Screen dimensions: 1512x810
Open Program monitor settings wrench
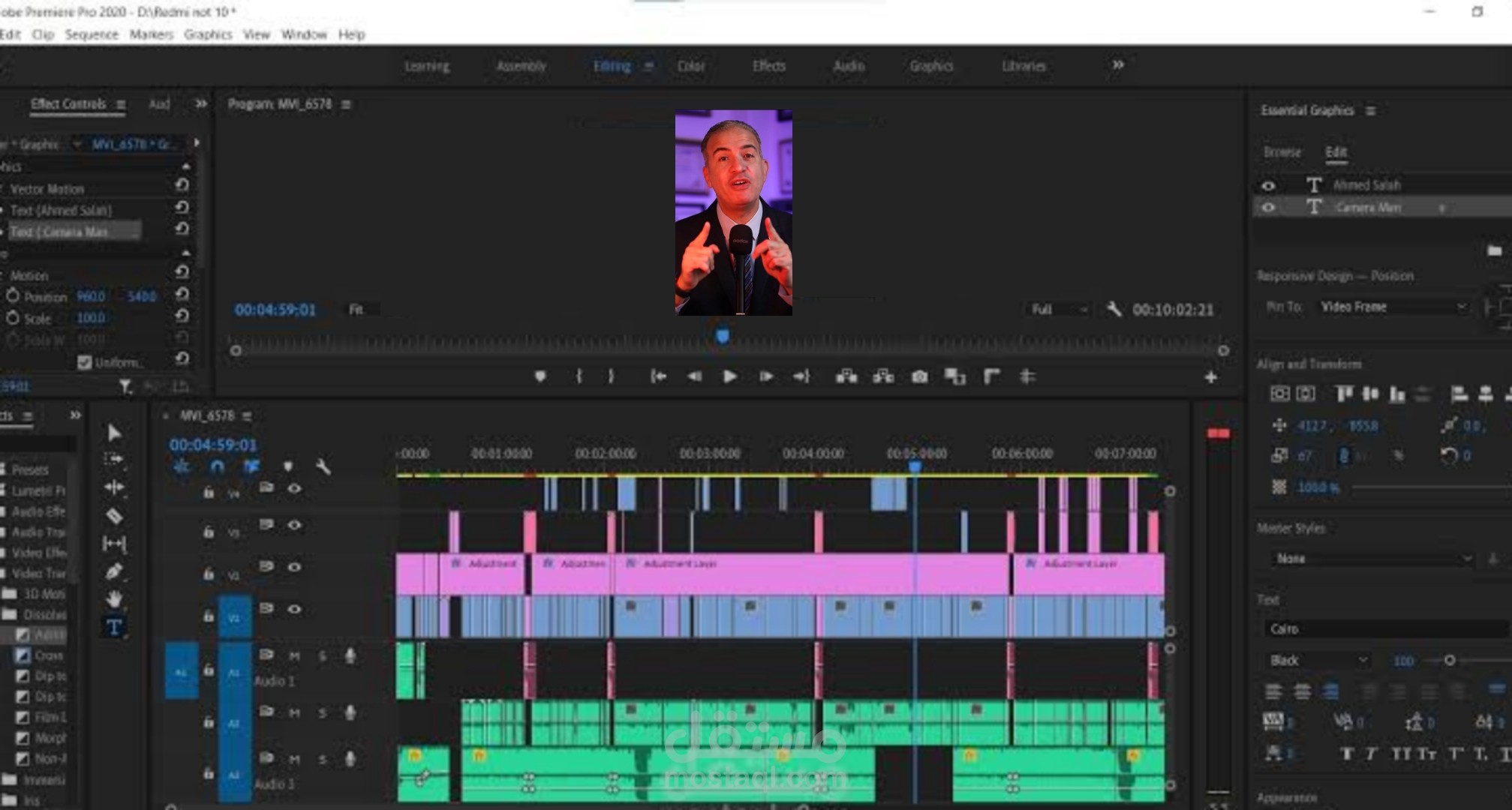[x=1114, y=309]
